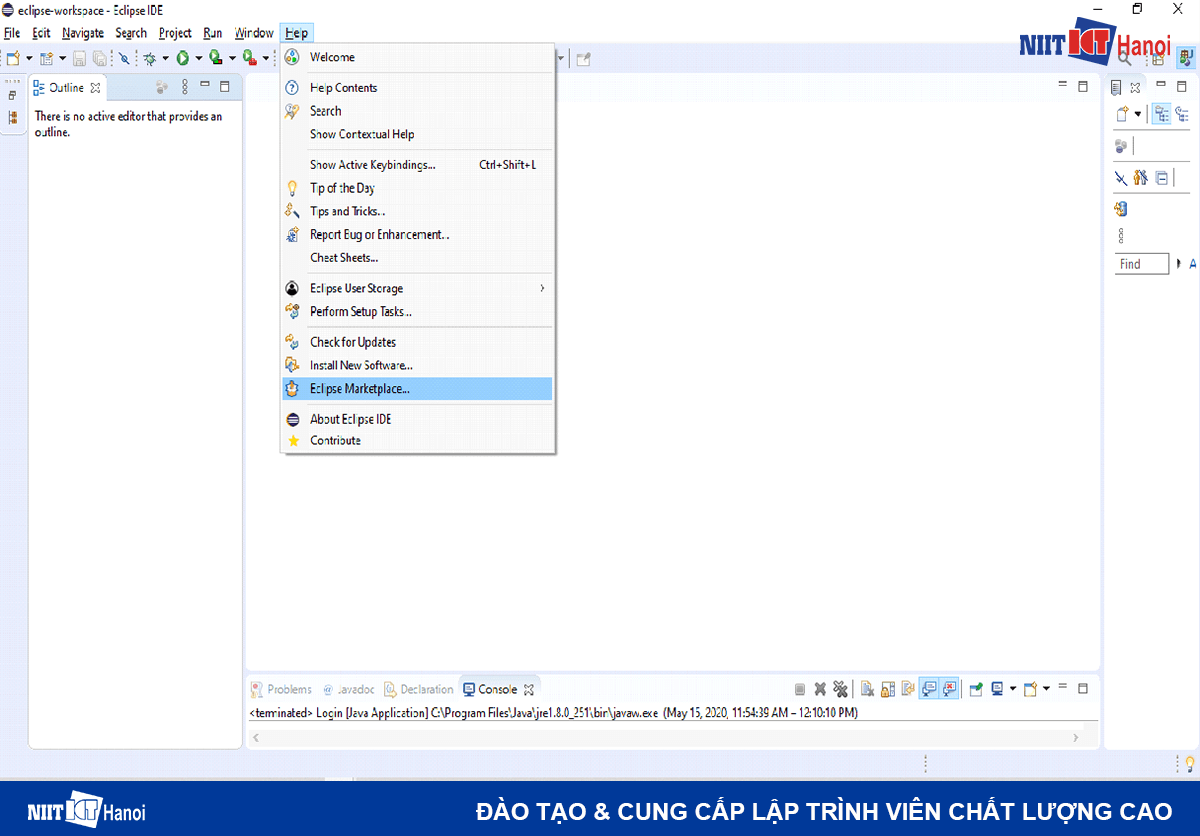Open the New wizard icon at top left
1200x836 pixels.
(x=14, y=58)
